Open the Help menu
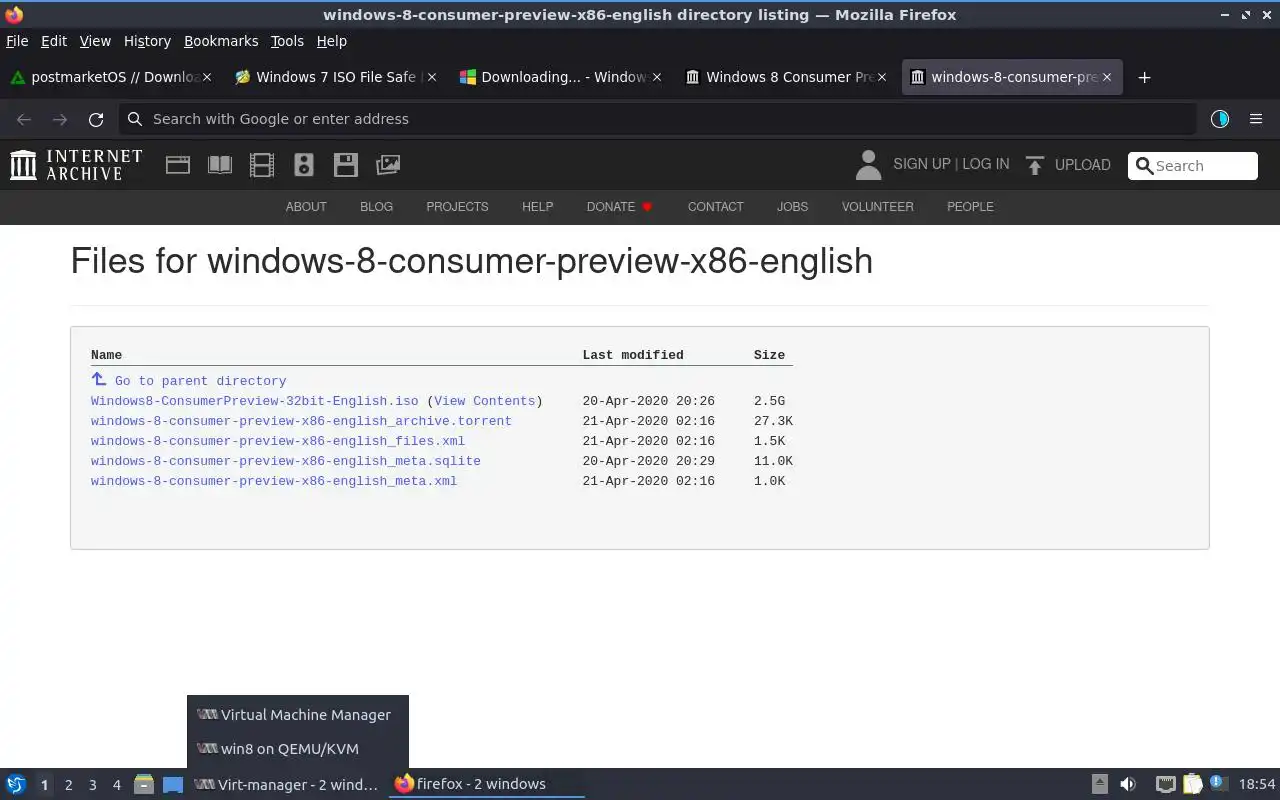 [x=331, y=41]
